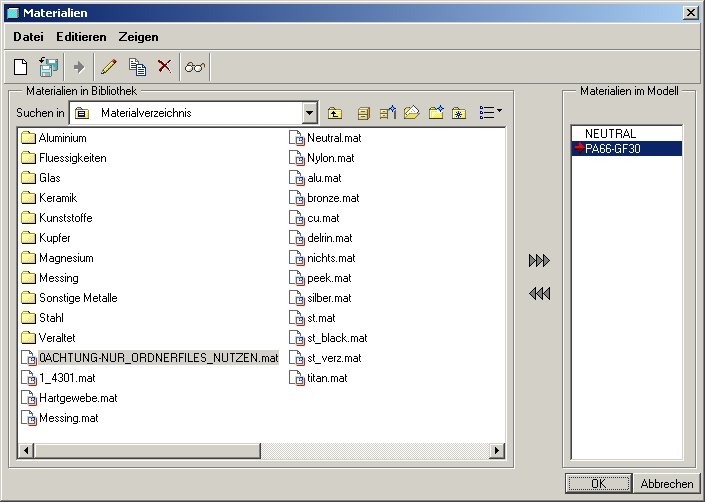Click the grey arrow assign icon
Screen dimensions: 705x502
(79, 67)
